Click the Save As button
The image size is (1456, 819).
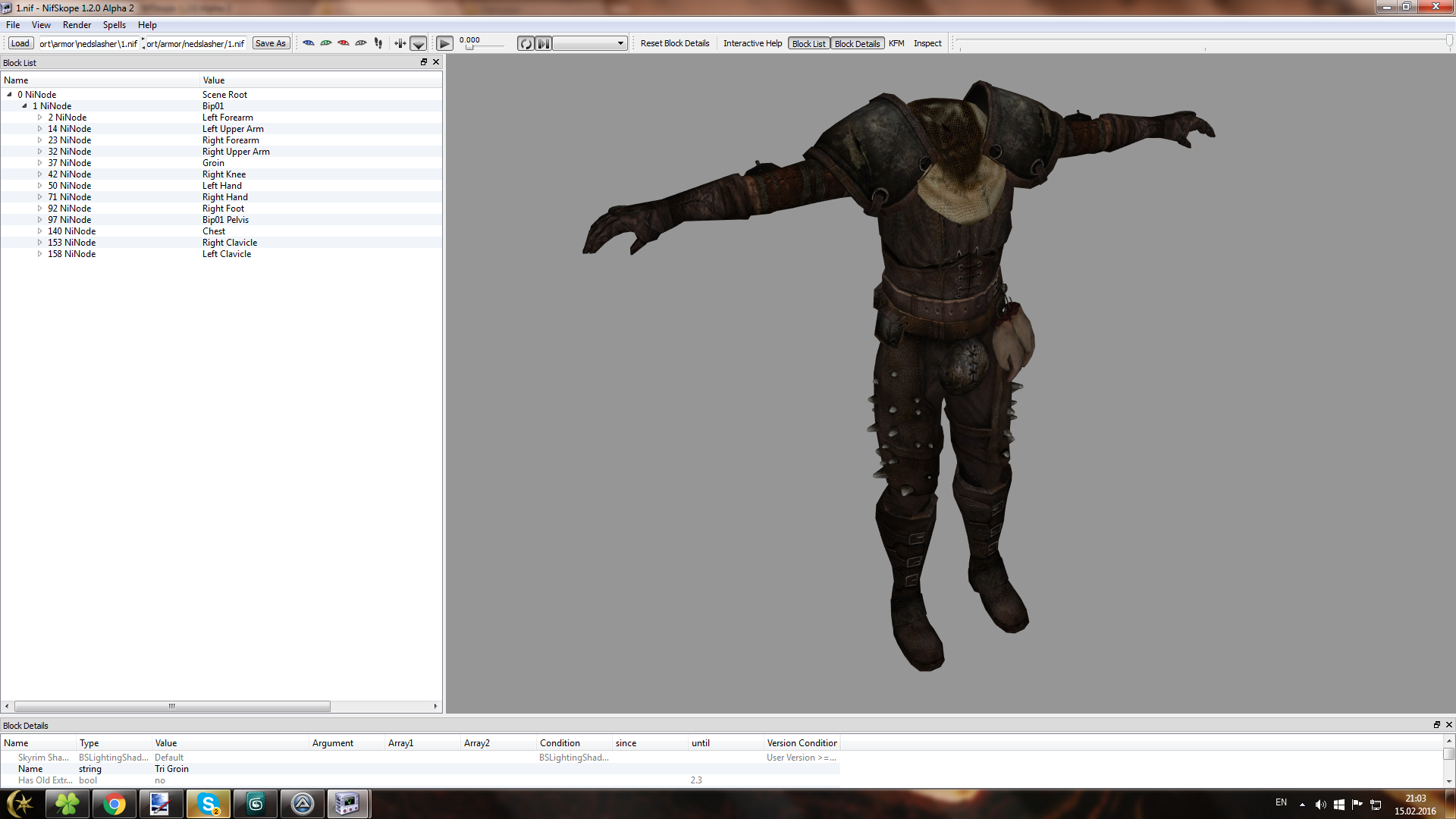(x=271, y=43)
